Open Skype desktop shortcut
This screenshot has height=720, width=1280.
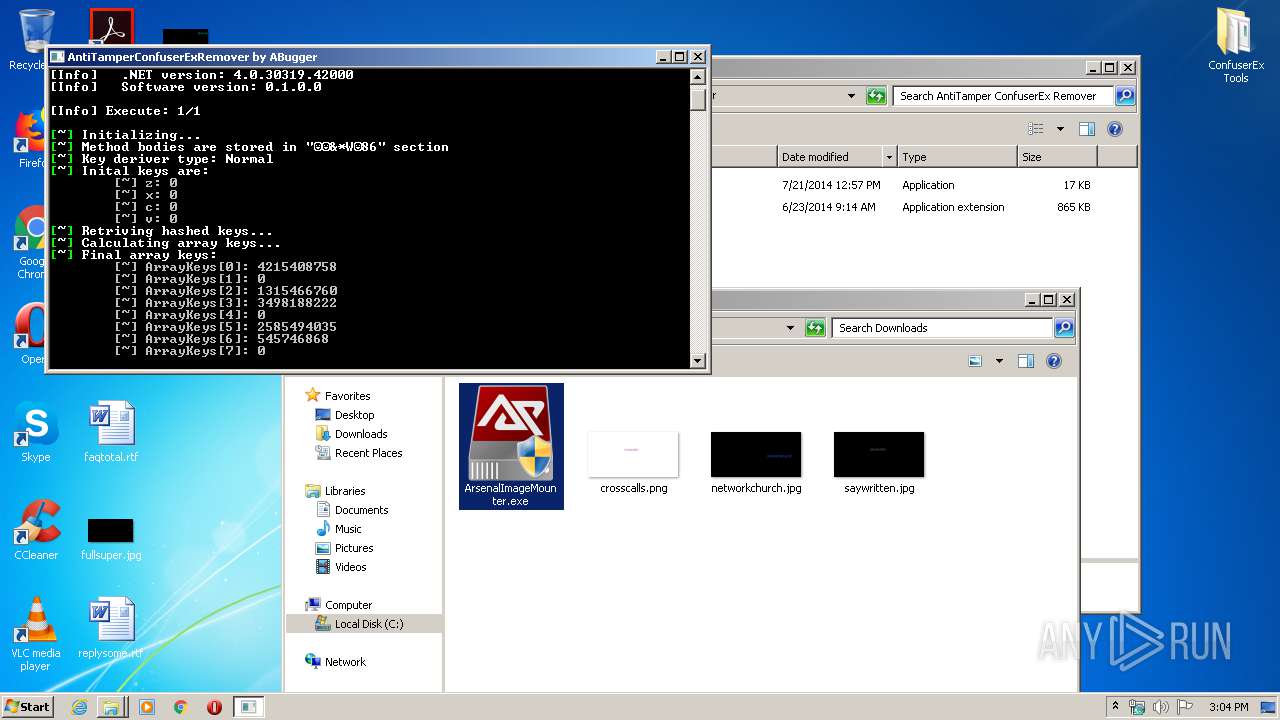(x=36, y=432)
